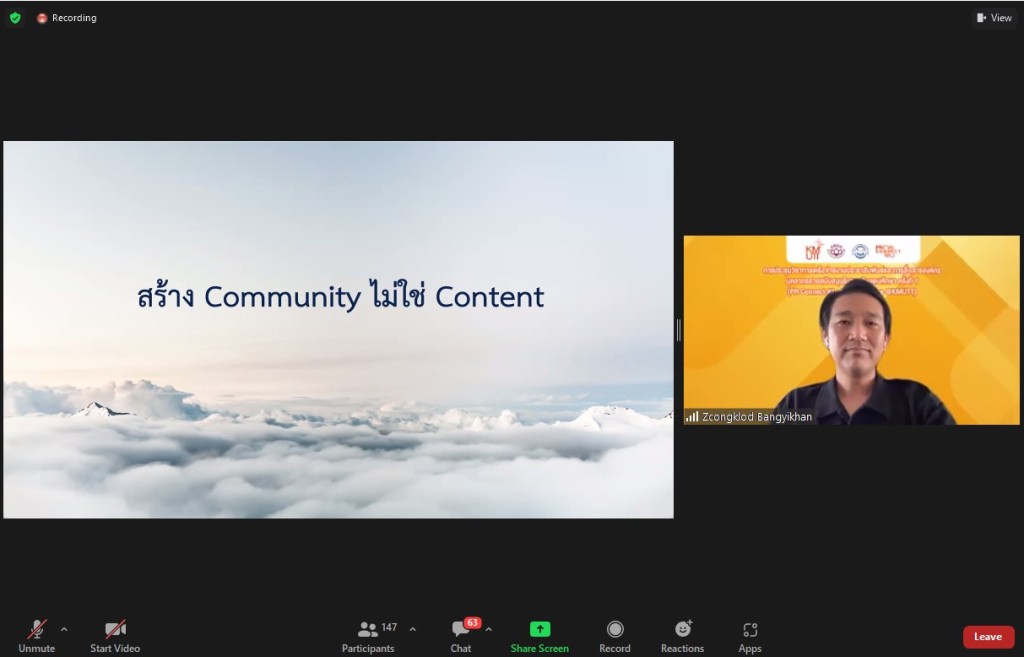This screenshot has height=657, width=1024.
Task: Click the green Share Screen button
Action: (x=540, y=635)
